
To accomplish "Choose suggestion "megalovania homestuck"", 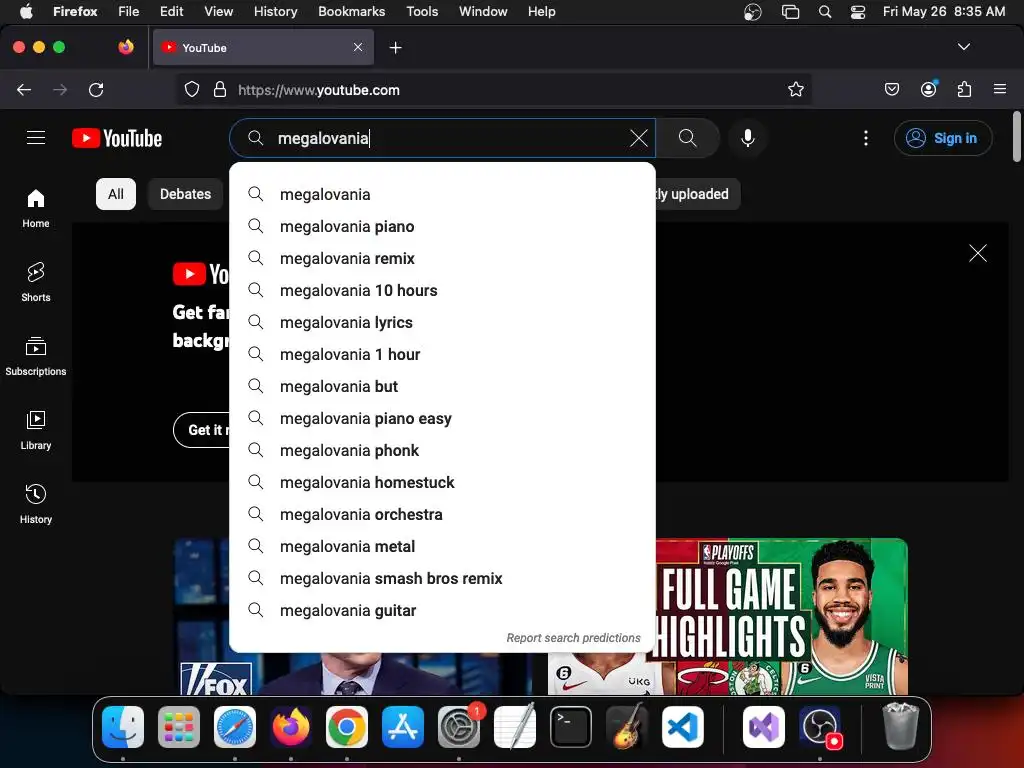I will pos(442,483).
